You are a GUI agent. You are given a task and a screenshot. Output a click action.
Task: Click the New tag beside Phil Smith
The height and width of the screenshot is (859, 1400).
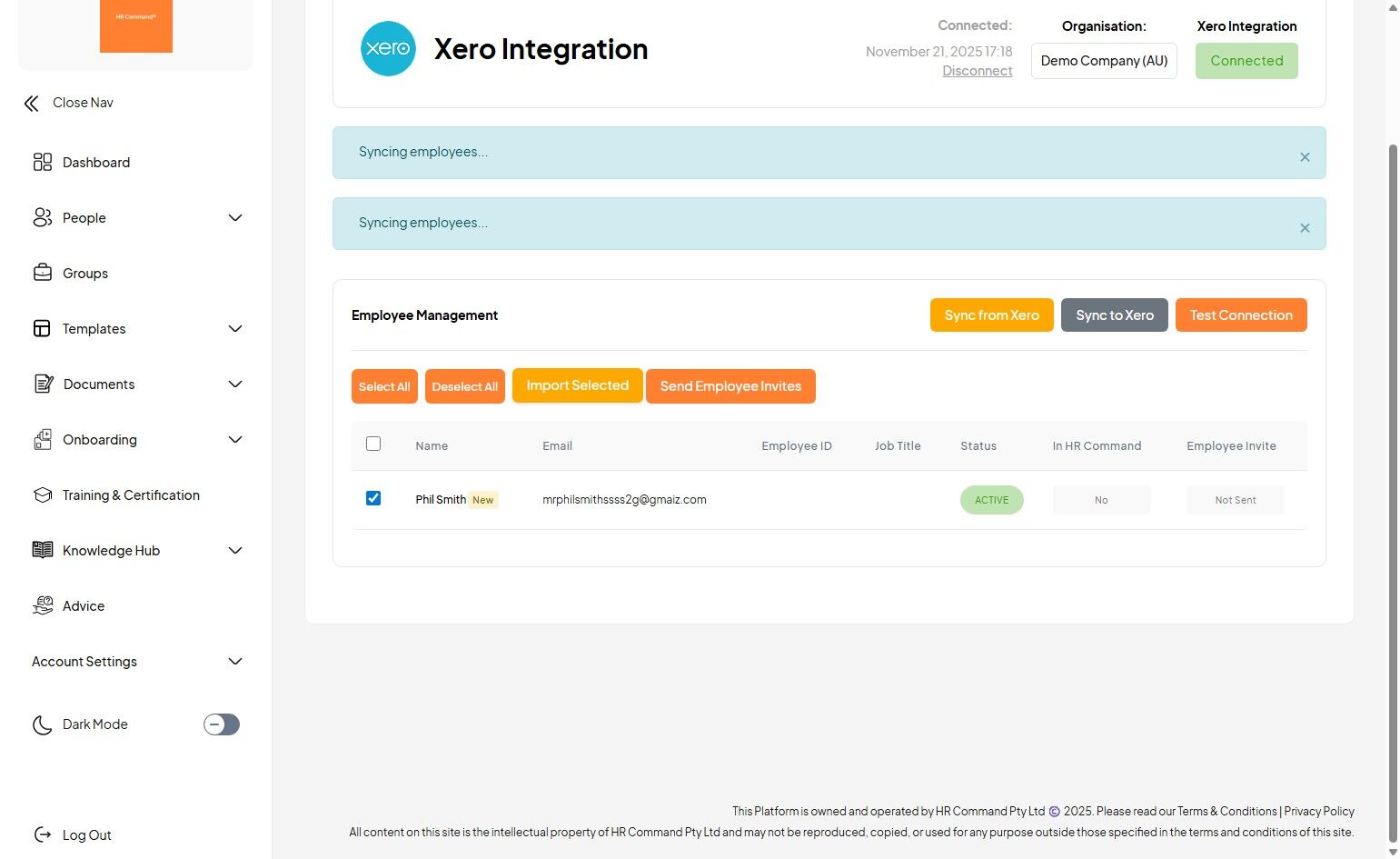[x=483, y=500]
